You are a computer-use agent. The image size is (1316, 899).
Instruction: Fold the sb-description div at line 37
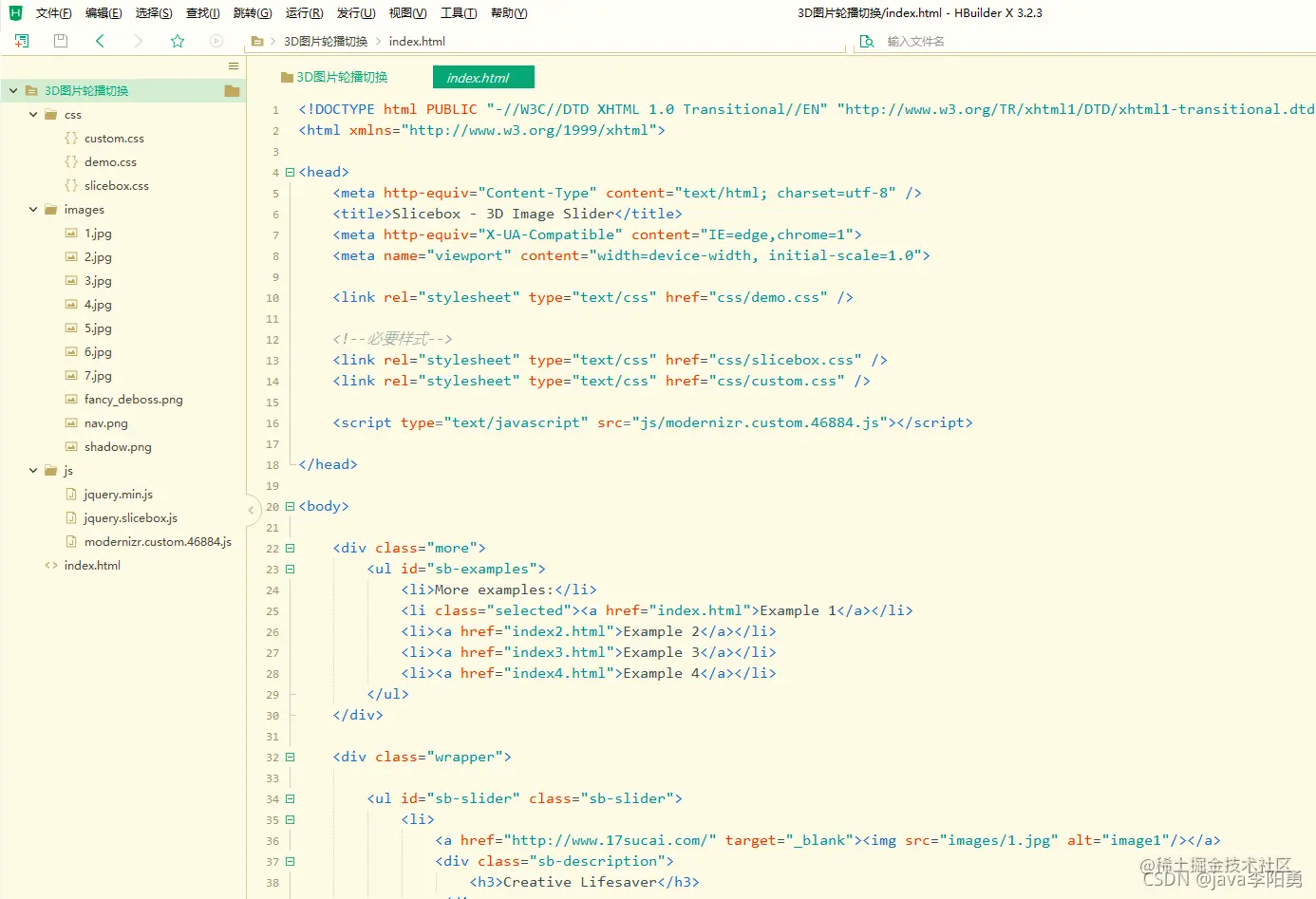(291, 861)
